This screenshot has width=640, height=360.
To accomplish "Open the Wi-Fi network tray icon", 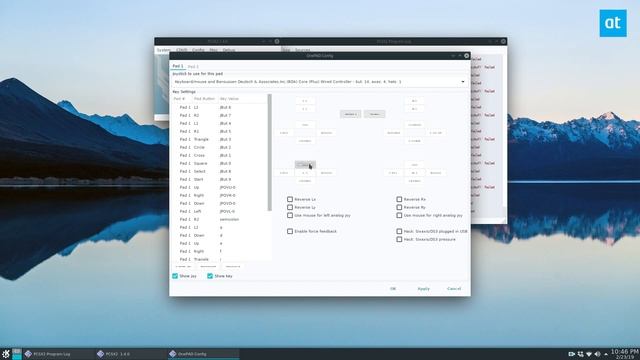I will 589,354.
